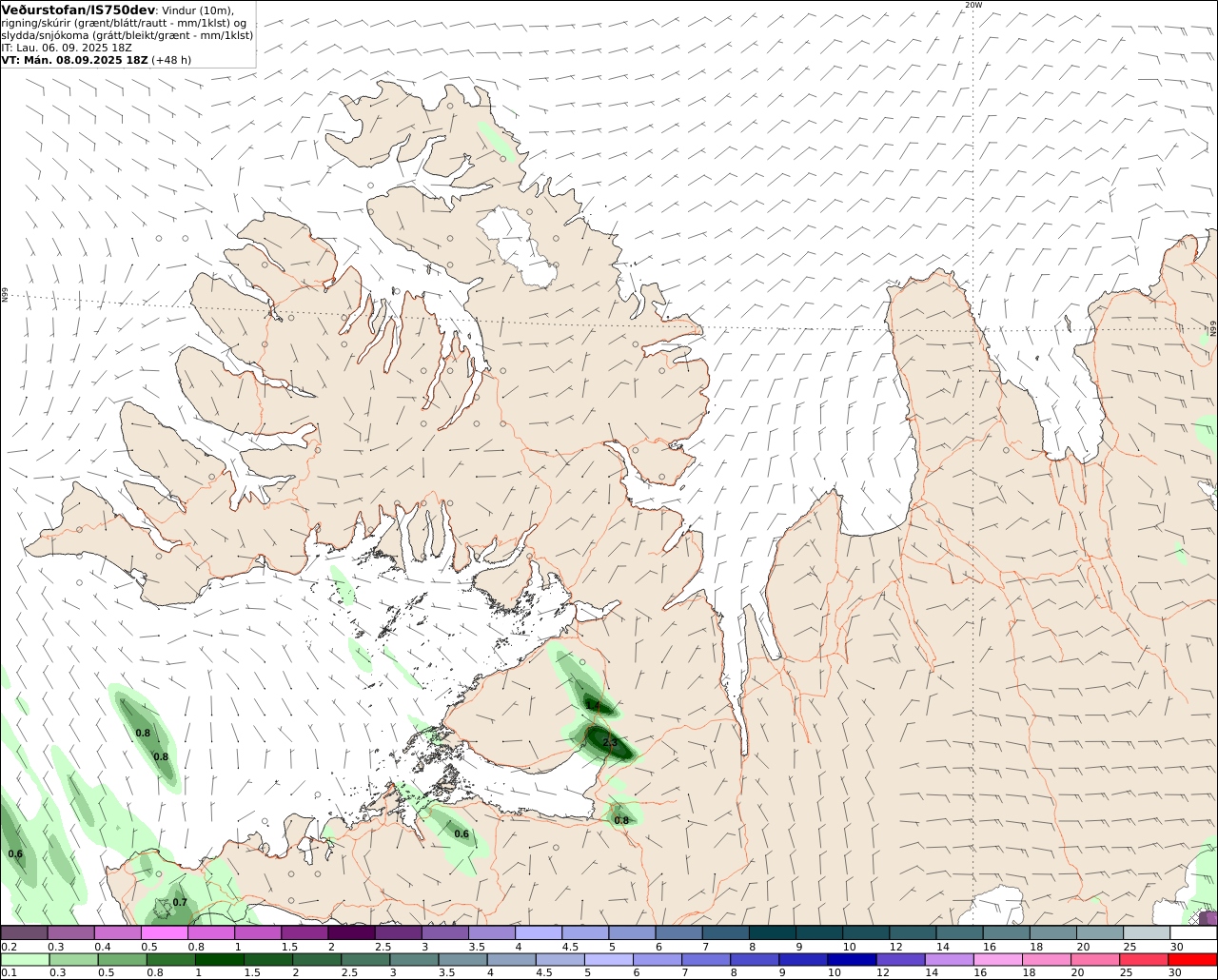Viewport: 1218px width, 980px height.
Task: Pick the darkest purple upper swatch at 2
Action: pos(351,932)
